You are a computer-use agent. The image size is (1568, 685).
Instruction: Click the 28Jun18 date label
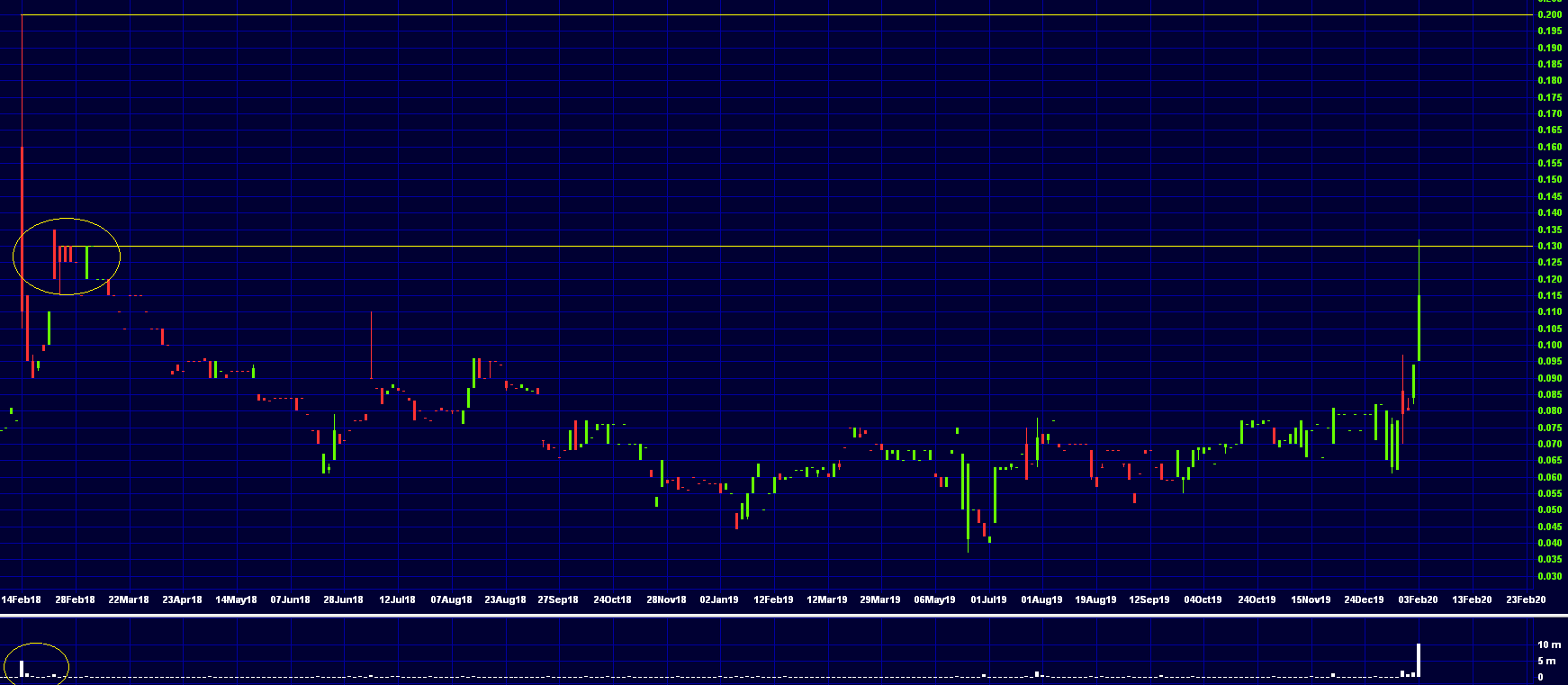point(343,599)
